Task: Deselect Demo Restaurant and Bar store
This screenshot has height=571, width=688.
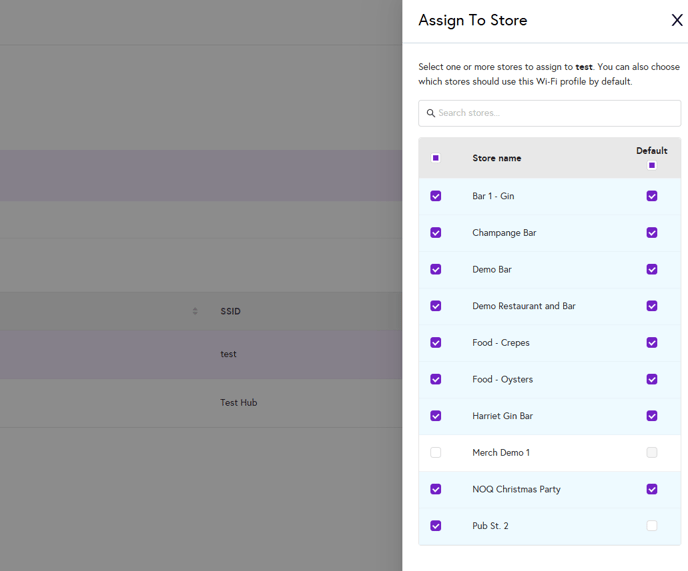Action: coord(436,306)
